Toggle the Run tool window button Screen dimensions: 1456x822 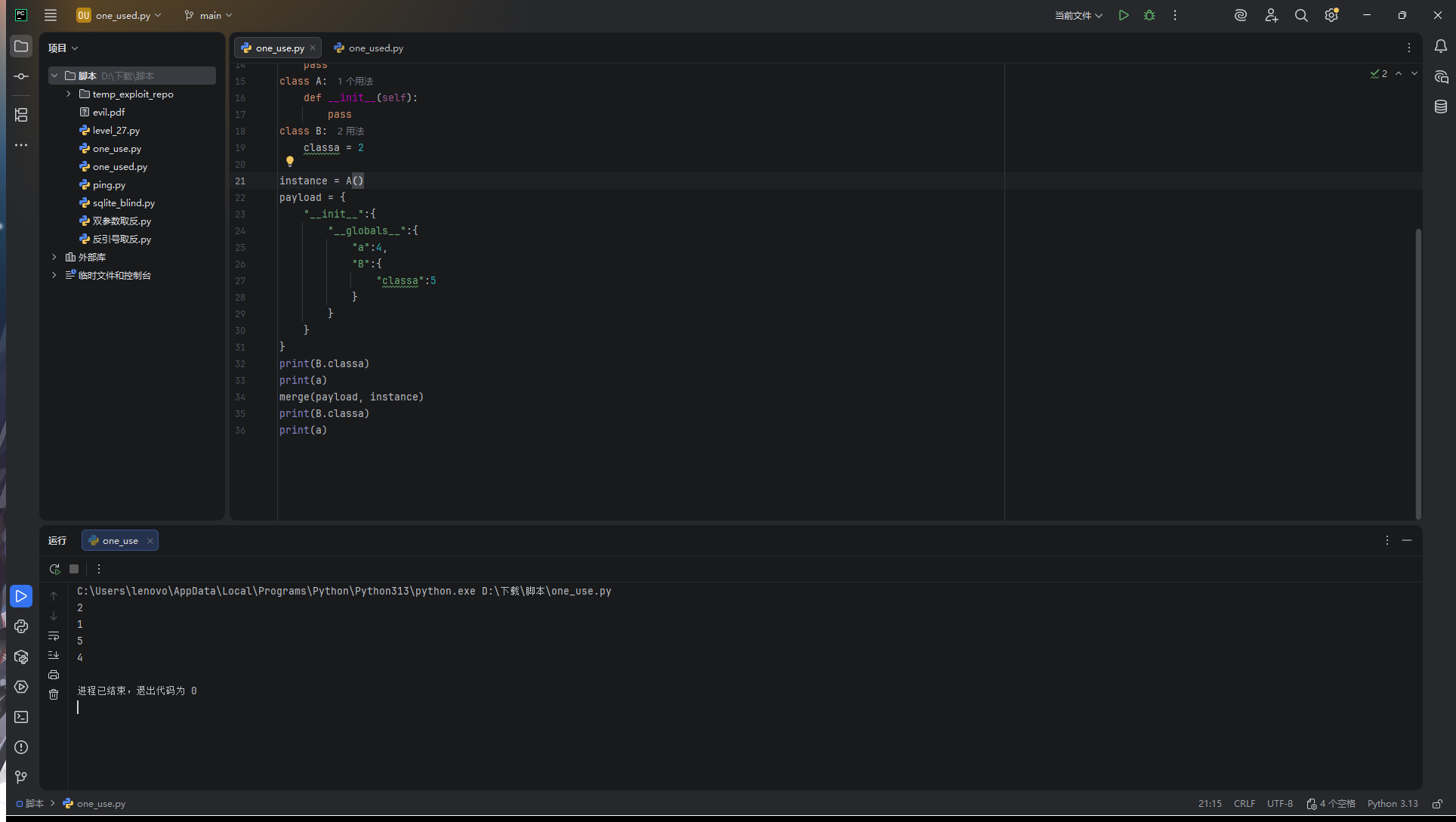[x=21, y=596]
